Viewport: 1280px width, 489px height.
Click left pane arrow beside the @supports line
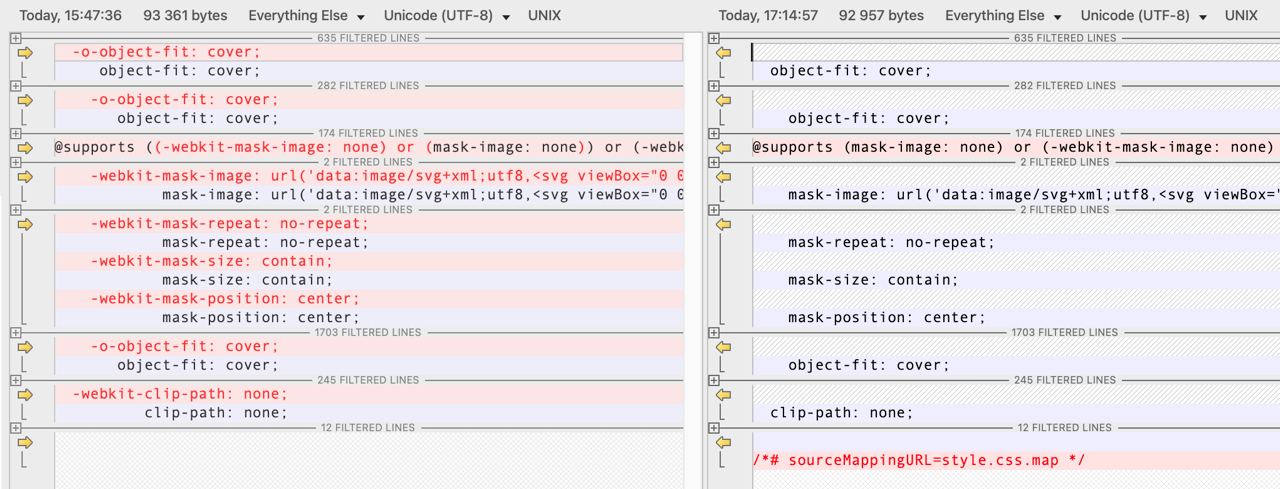click(26, 148)
